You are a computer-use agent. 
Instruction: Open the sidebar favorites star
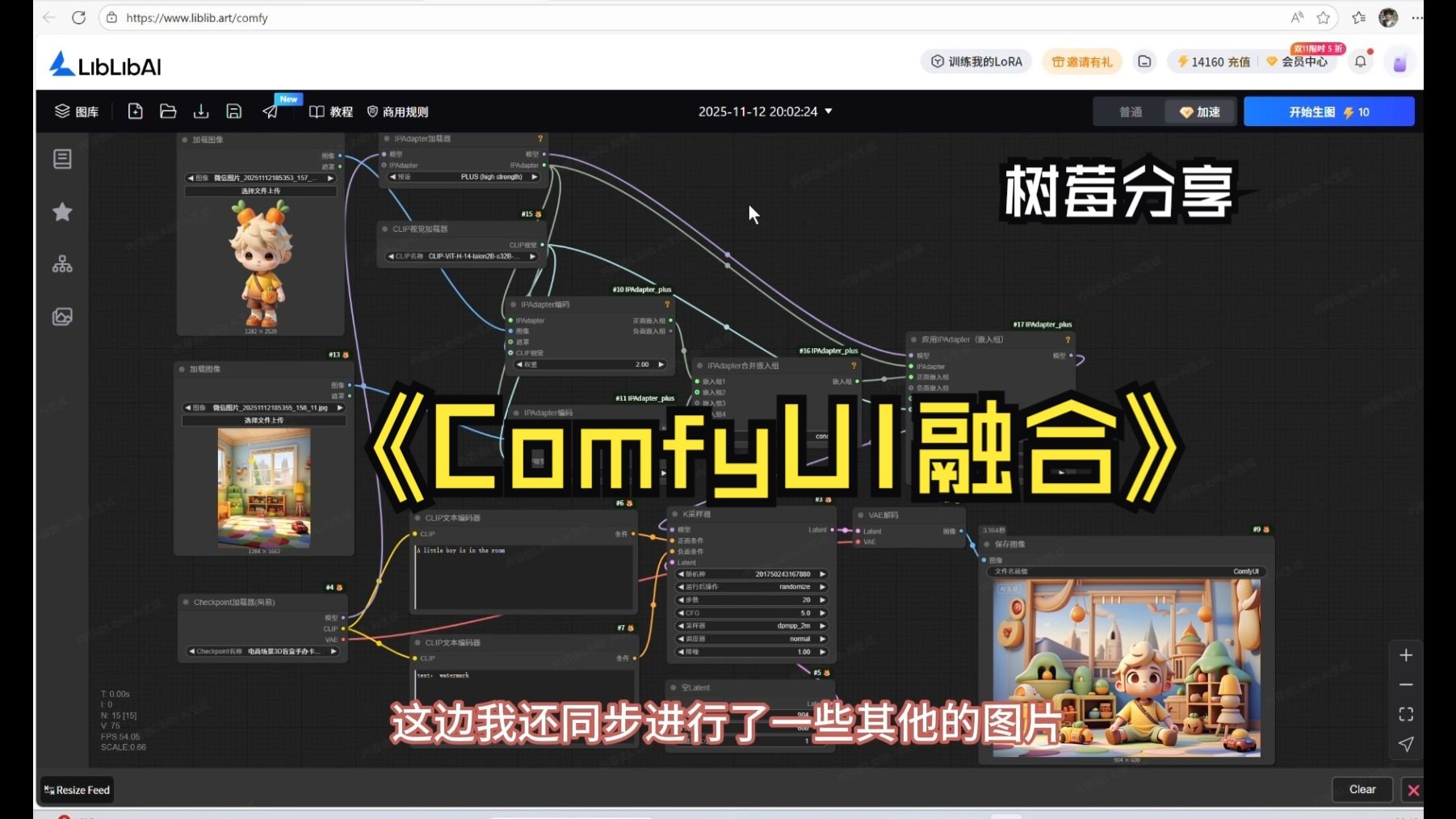tap(62, 212)
